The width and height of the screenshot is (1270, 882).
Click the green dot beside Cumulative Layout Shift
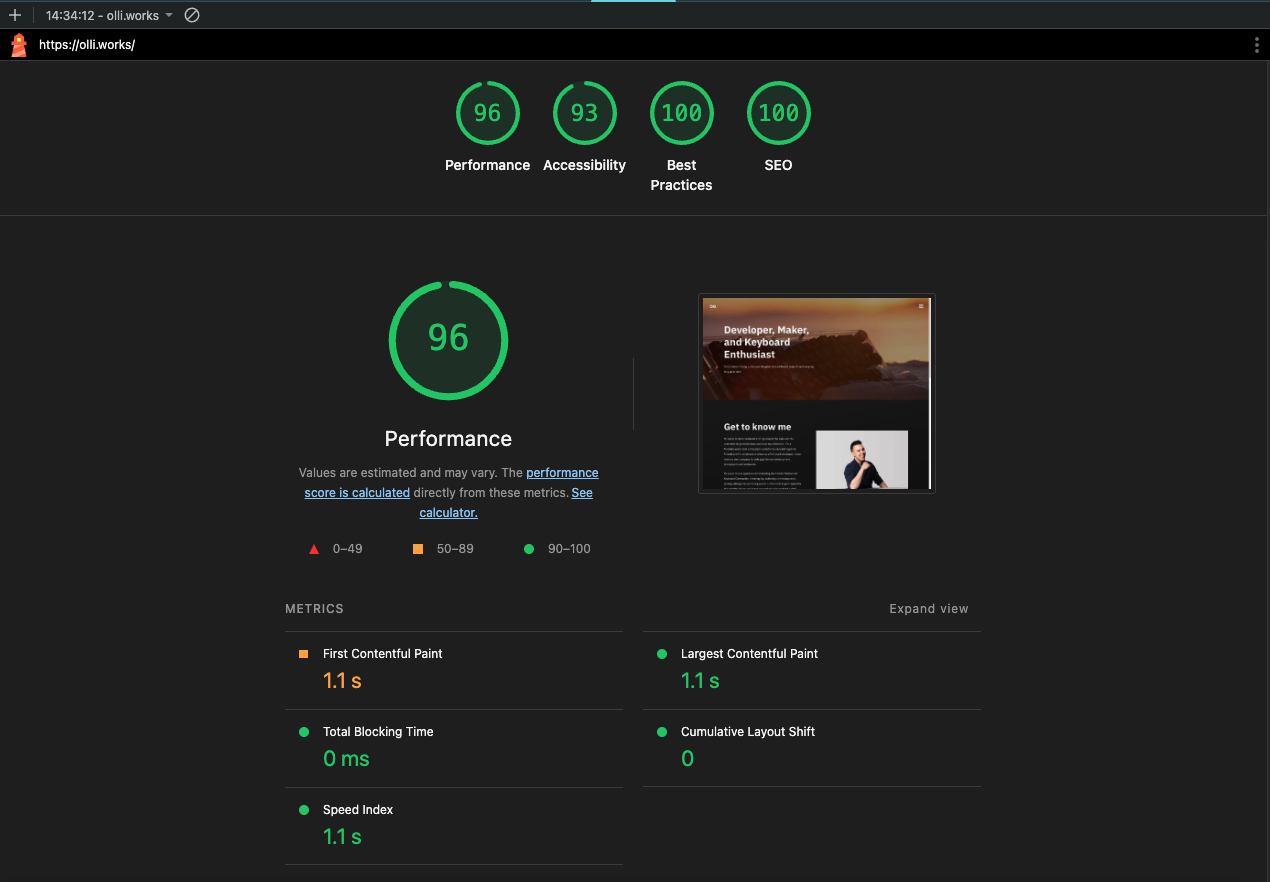click(662, 732)
